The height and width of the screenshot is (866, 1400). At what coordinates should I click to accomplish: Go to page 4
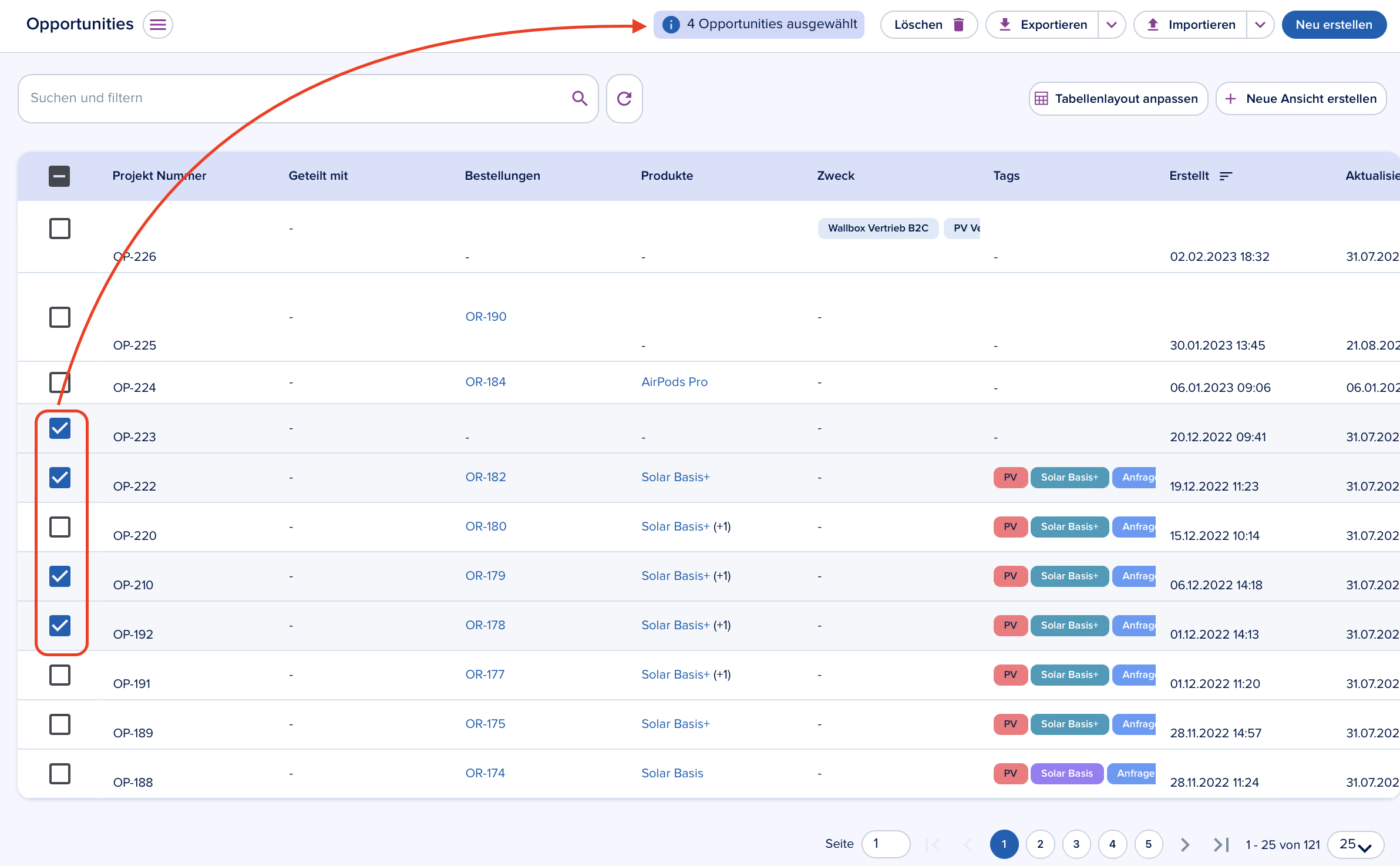tap(1112, 844)
